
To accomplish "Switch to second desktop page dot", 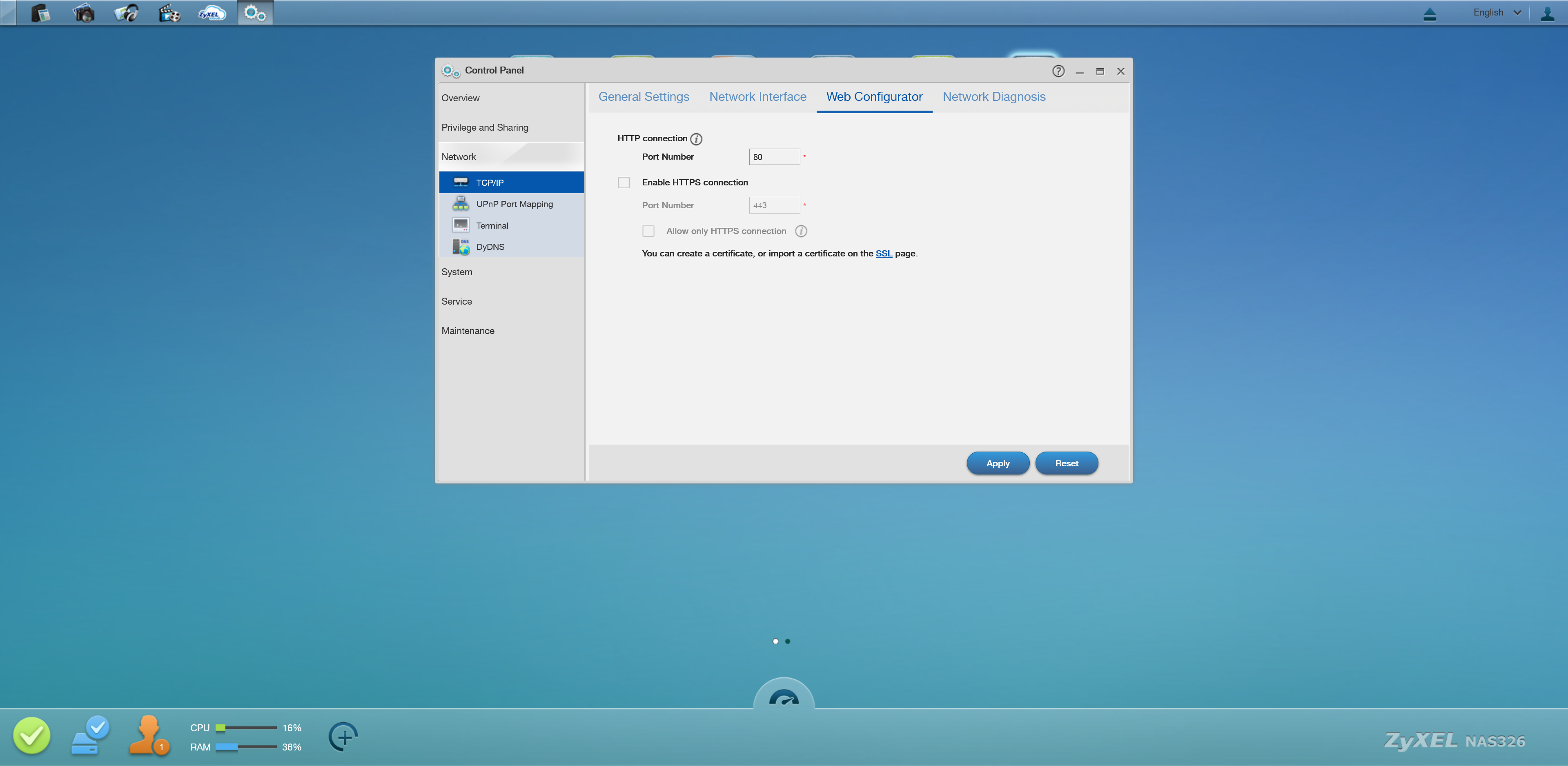I will click(788, 641).
